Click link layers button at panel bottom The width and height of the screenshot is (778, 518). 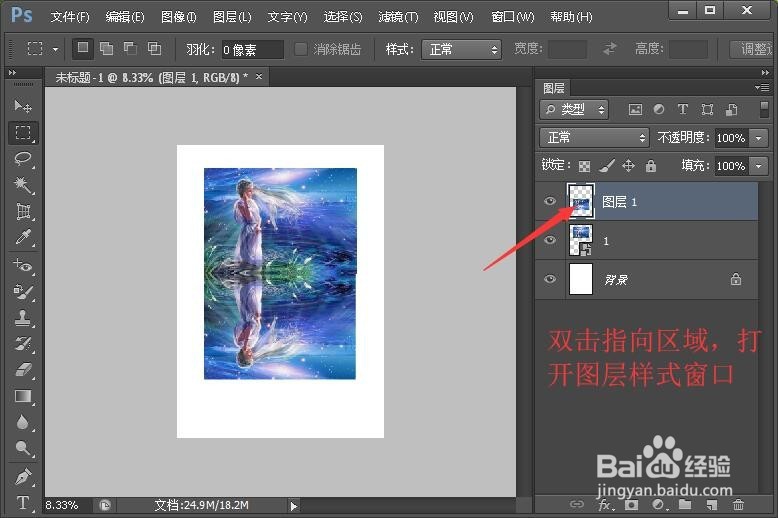pyautogui.click(x=577, y=505)
